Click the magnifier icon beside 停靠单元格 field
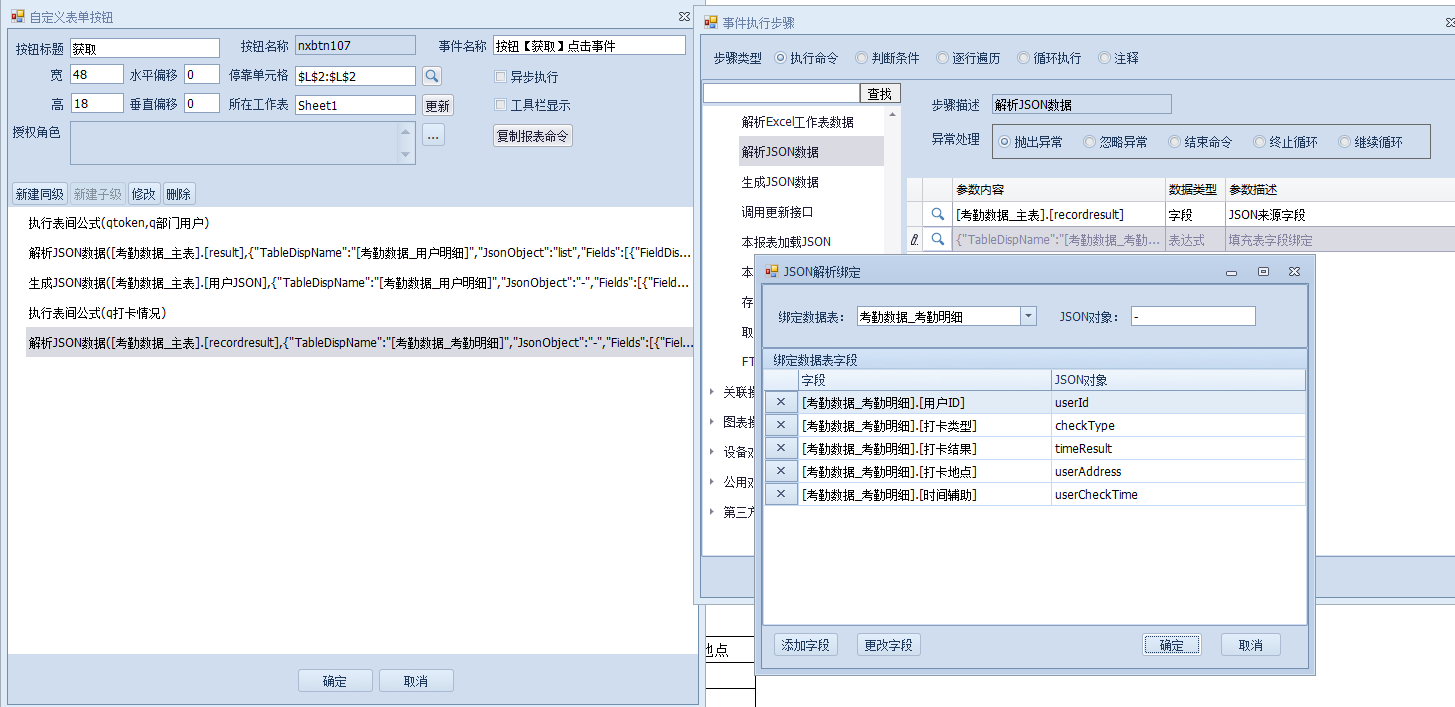 431,76
